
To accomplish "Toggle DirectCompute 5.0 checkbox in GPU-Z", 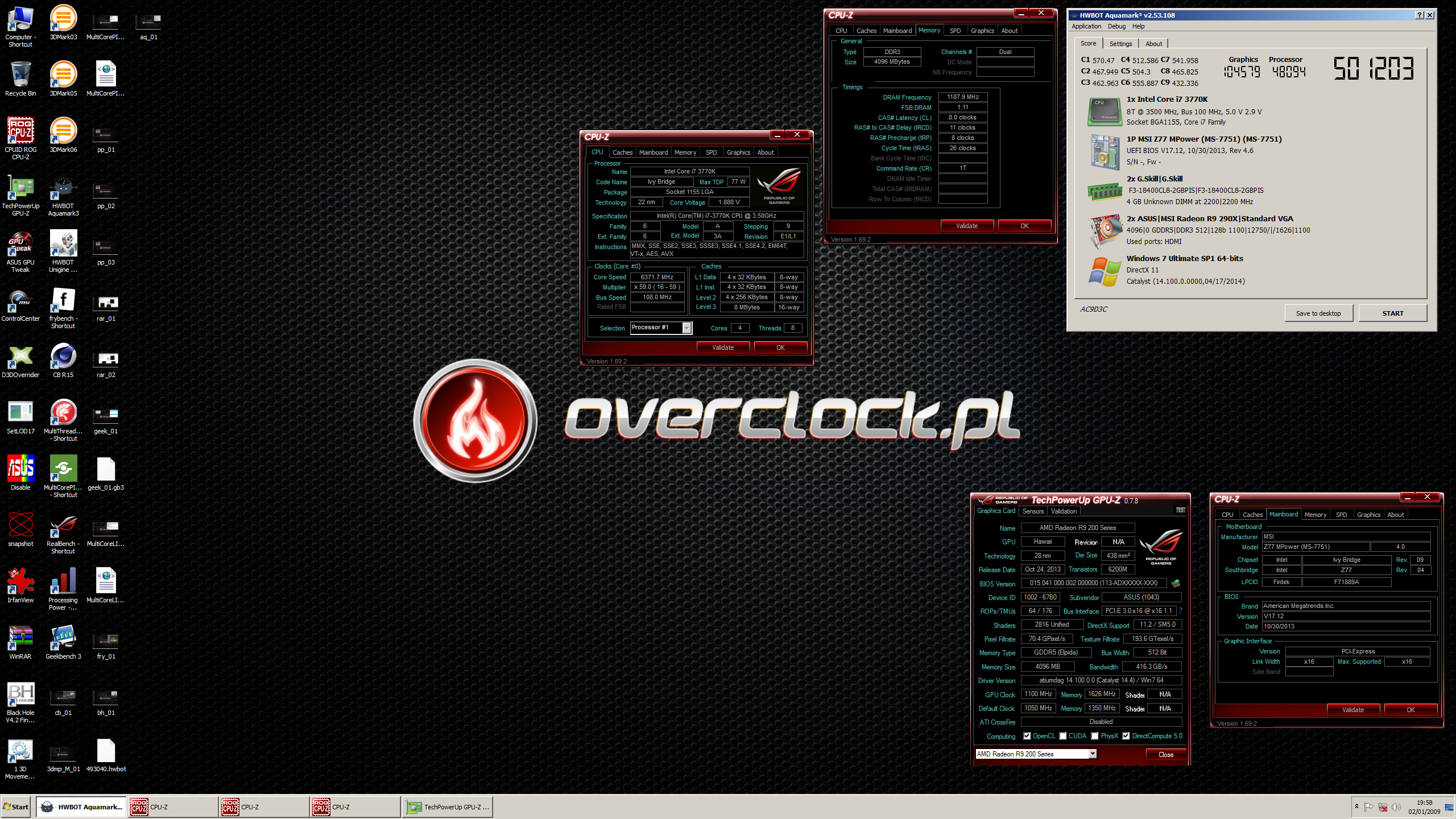I will coord(1126,736).
